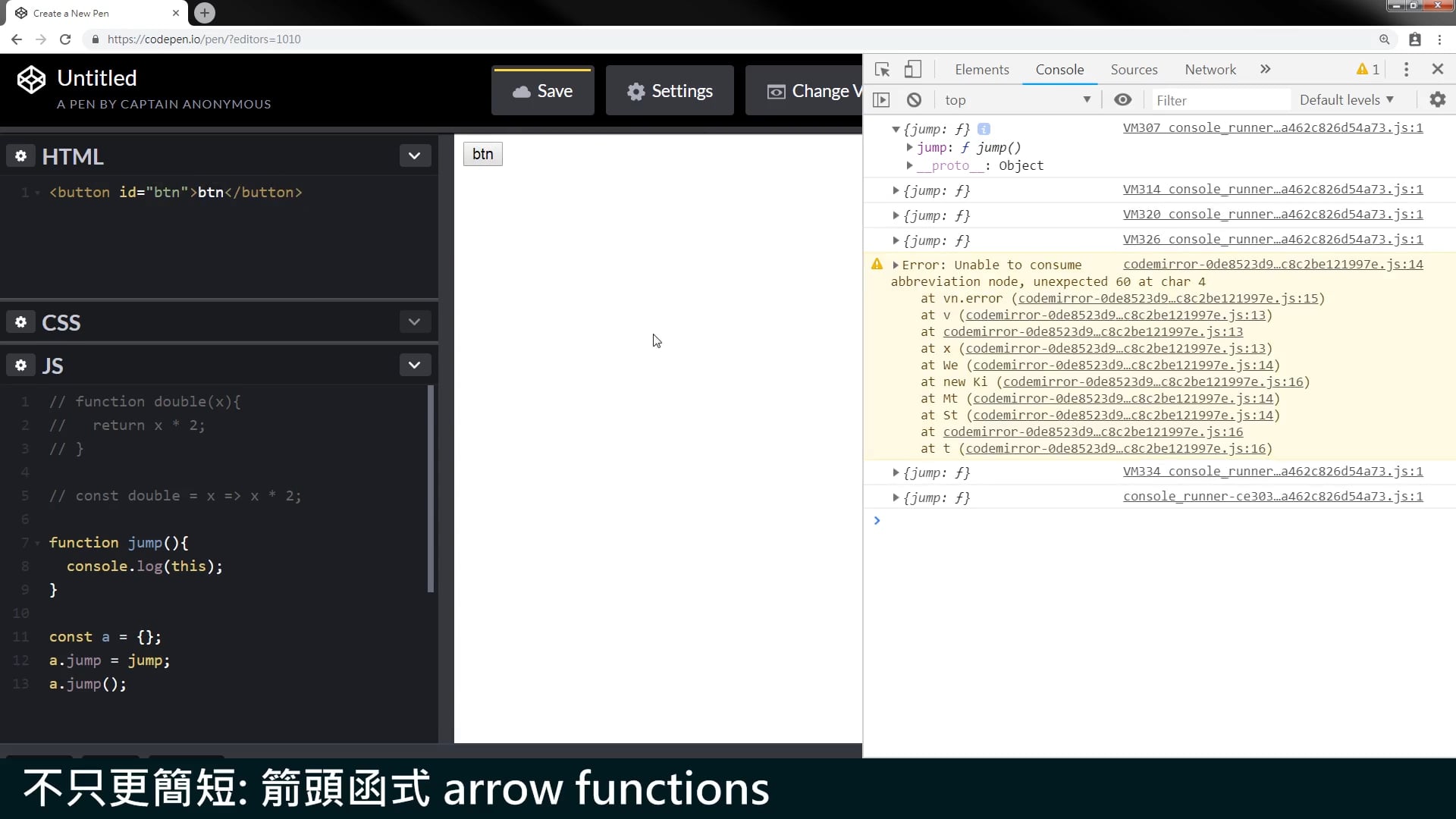The image size is (1456, 819).
Task: Click the Save button
Action: click(x=543, y=91)
